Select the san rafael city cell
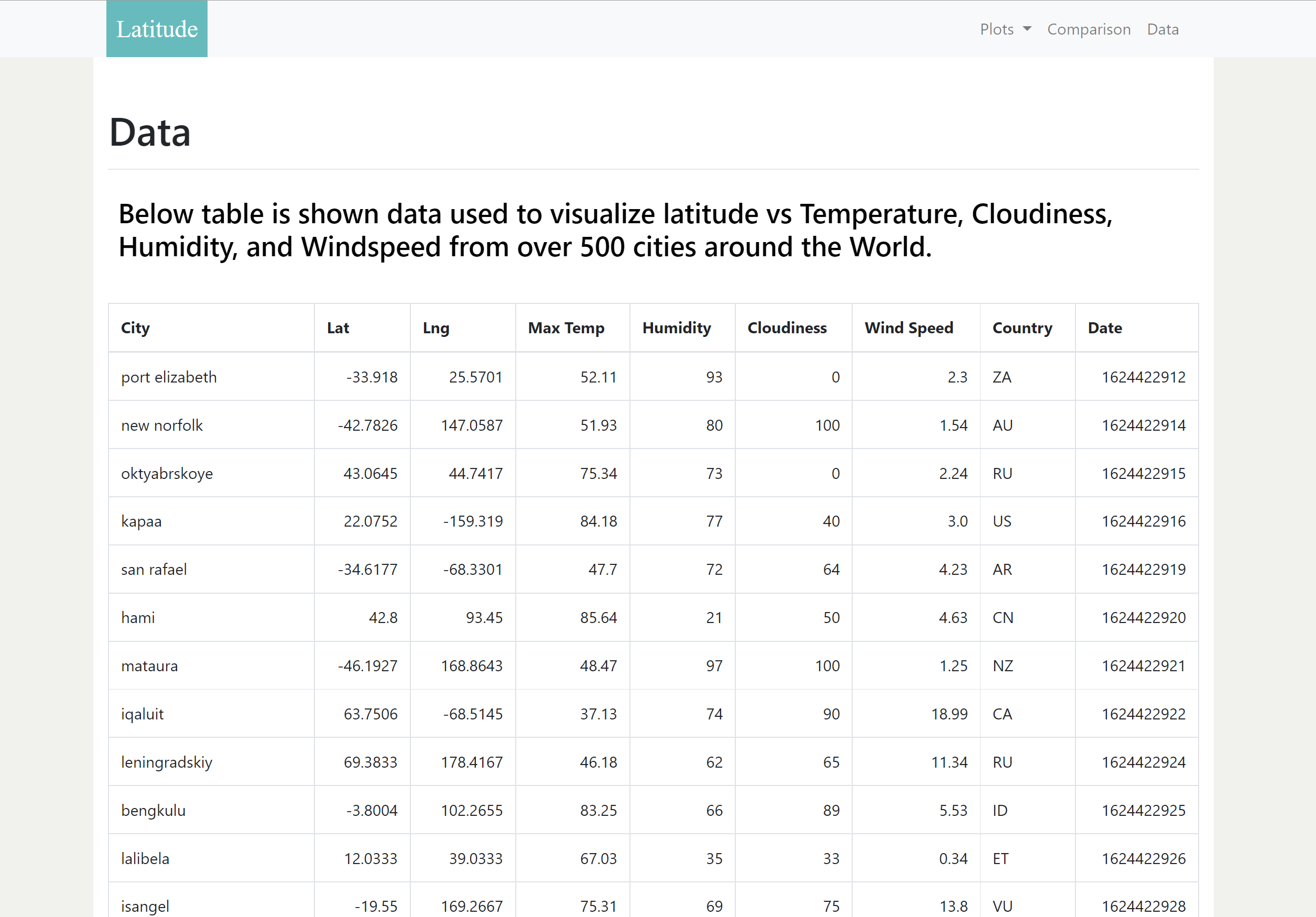Viewport: 1316px width, 917px height. coord(212,569)
